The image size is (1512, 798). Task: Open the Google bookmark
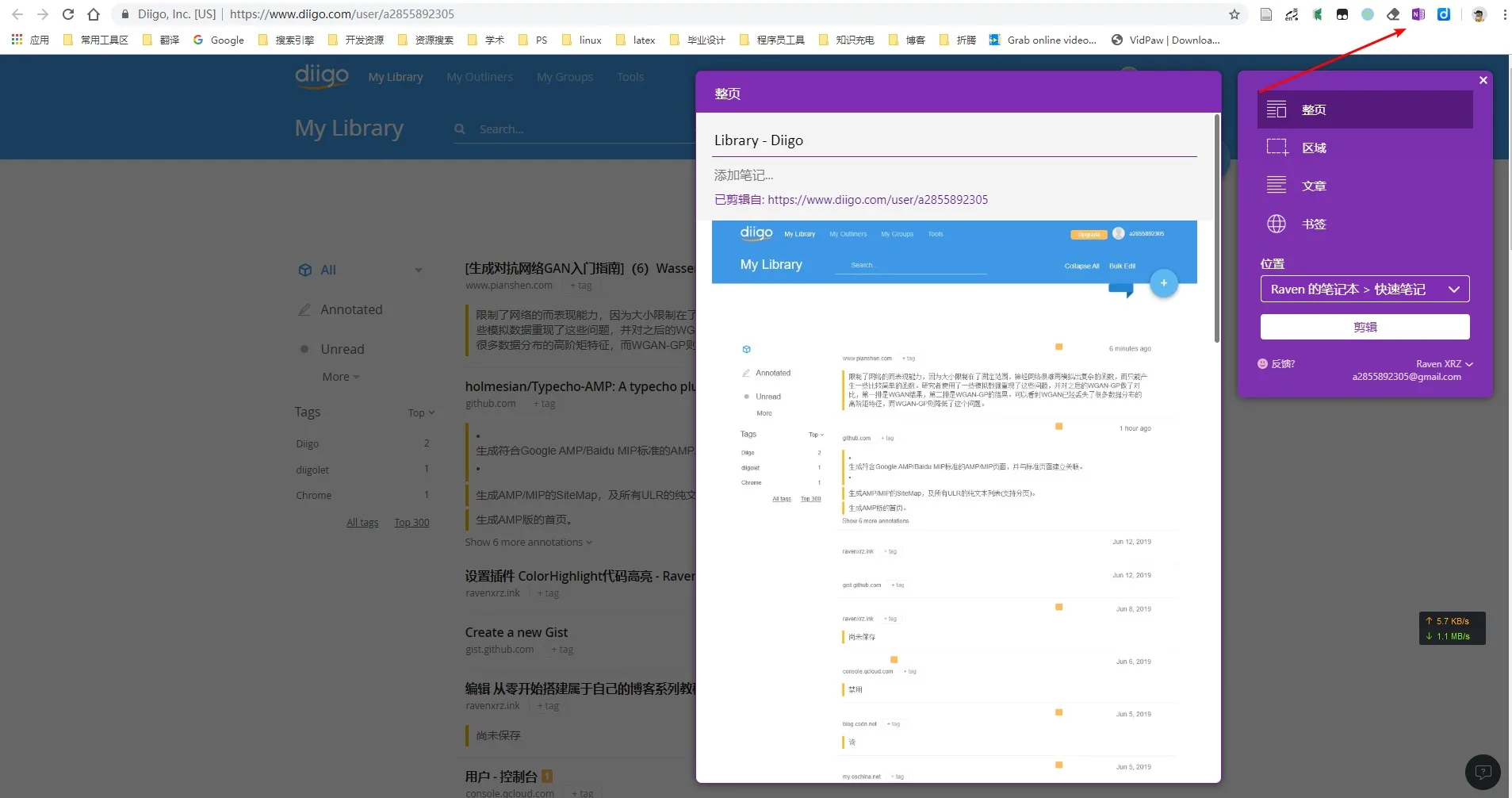tap(219, 40)
